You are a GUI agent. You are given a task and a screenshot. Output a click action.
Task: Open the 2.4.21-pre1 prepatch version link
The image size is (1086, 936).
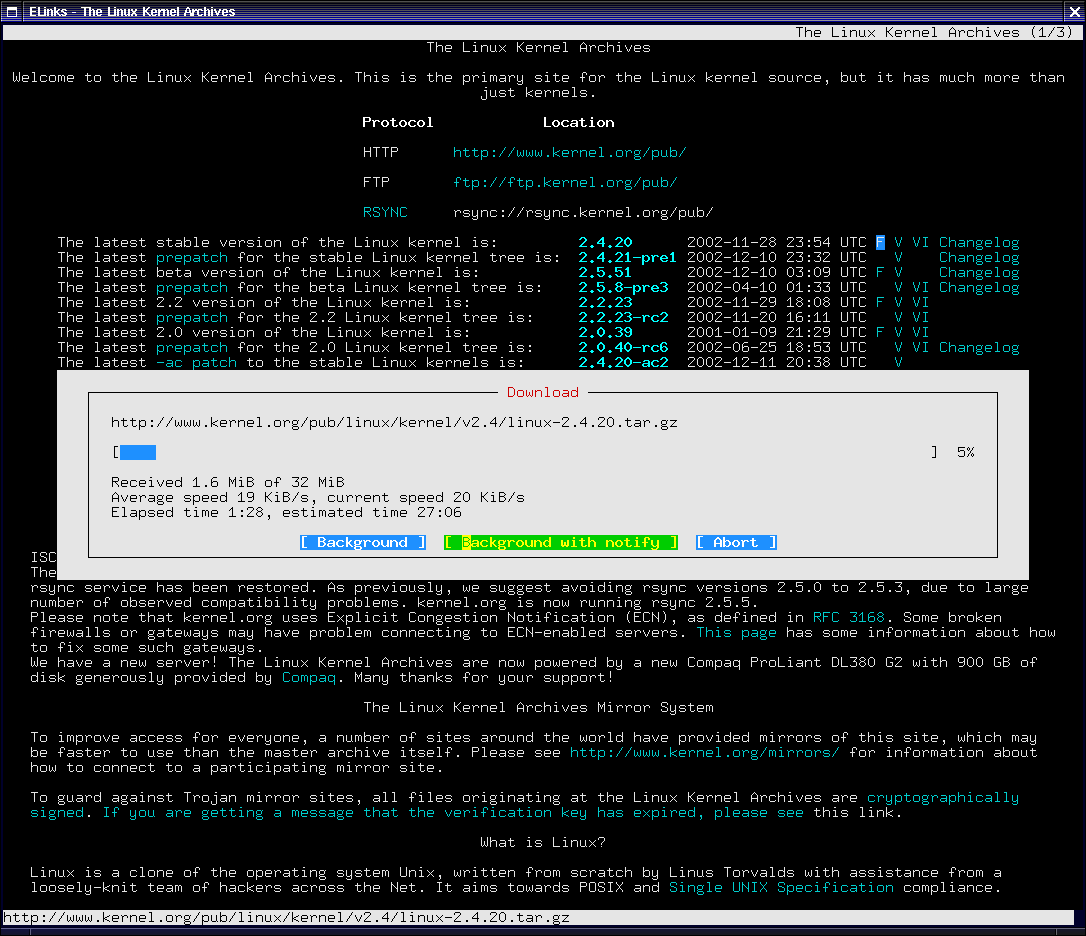627,257
